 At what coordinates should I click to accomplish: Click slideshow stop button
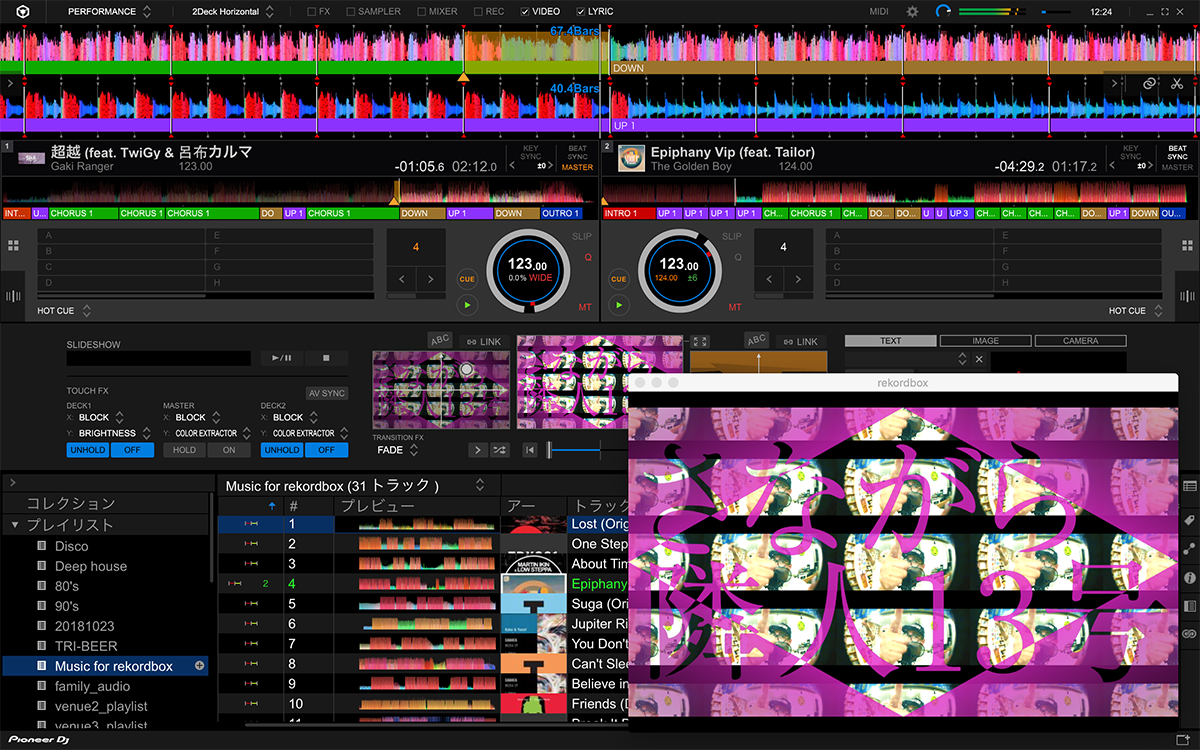point(326,357)
